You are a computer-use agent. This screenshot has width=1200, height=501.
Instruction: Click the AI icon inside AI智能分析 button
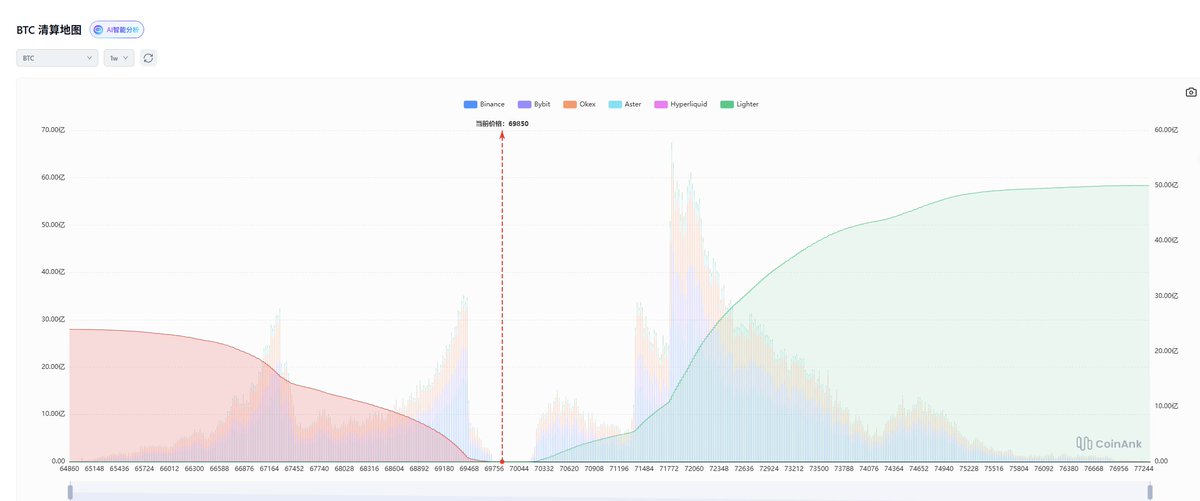tap(100, 30)
